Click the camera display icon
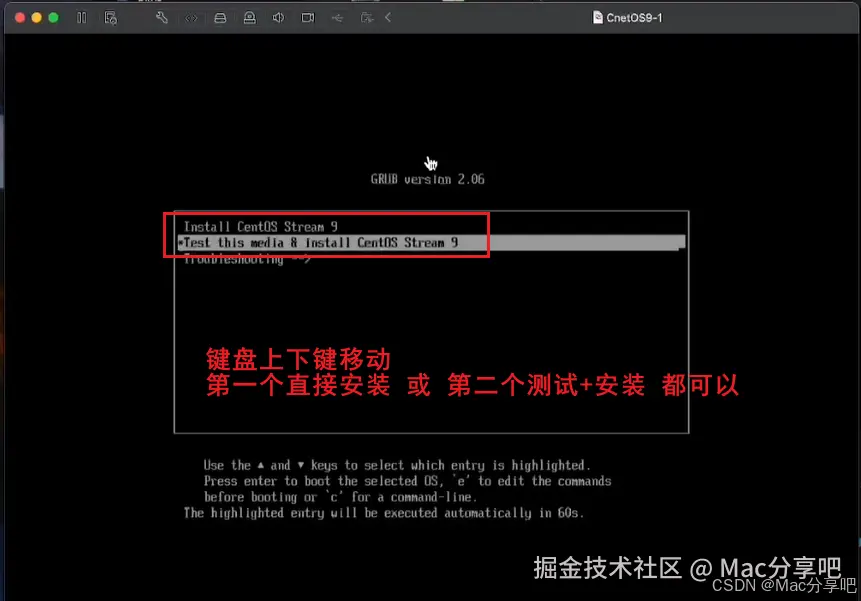 307,17
